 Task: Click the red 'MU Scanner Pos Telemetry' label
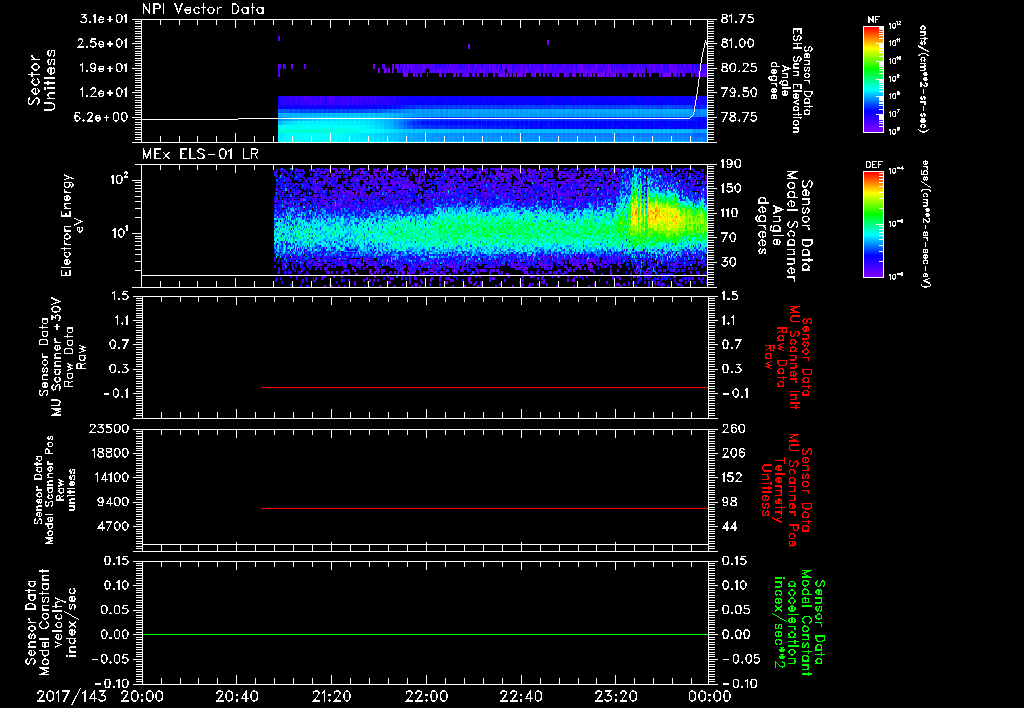coord(788,490)
